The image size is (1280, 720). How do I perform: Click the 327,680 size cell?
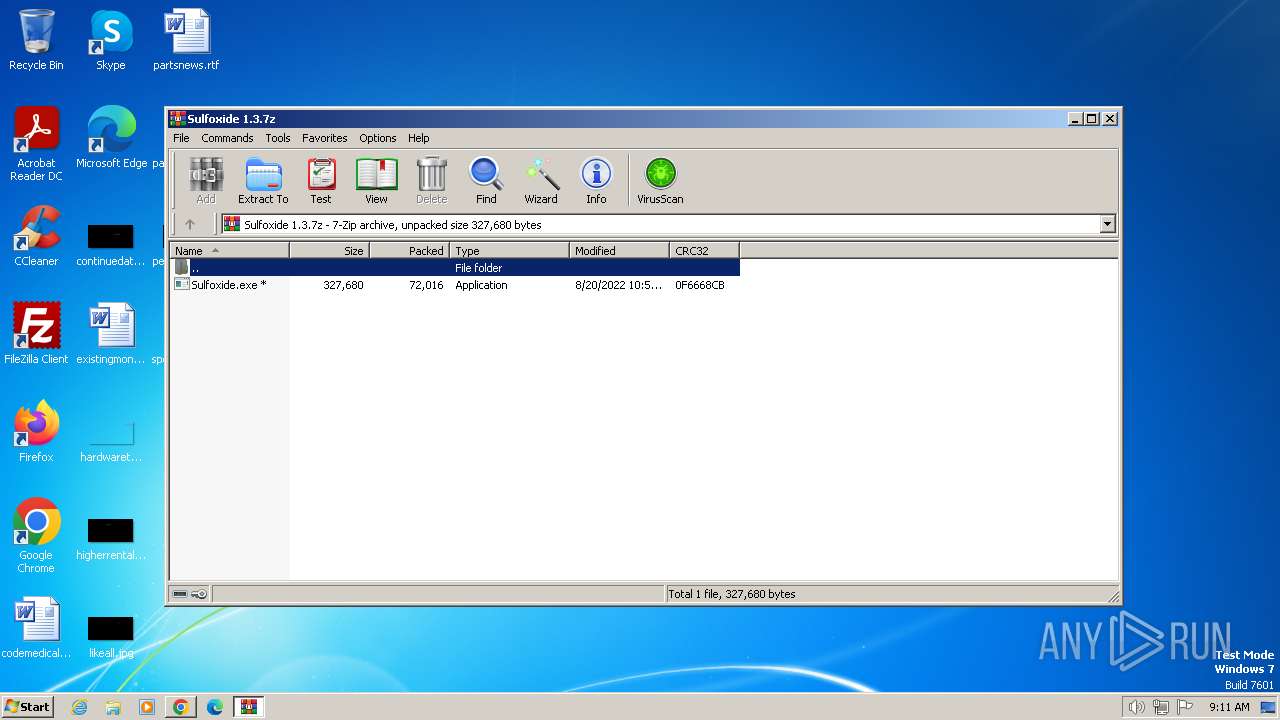pos(343,285)
